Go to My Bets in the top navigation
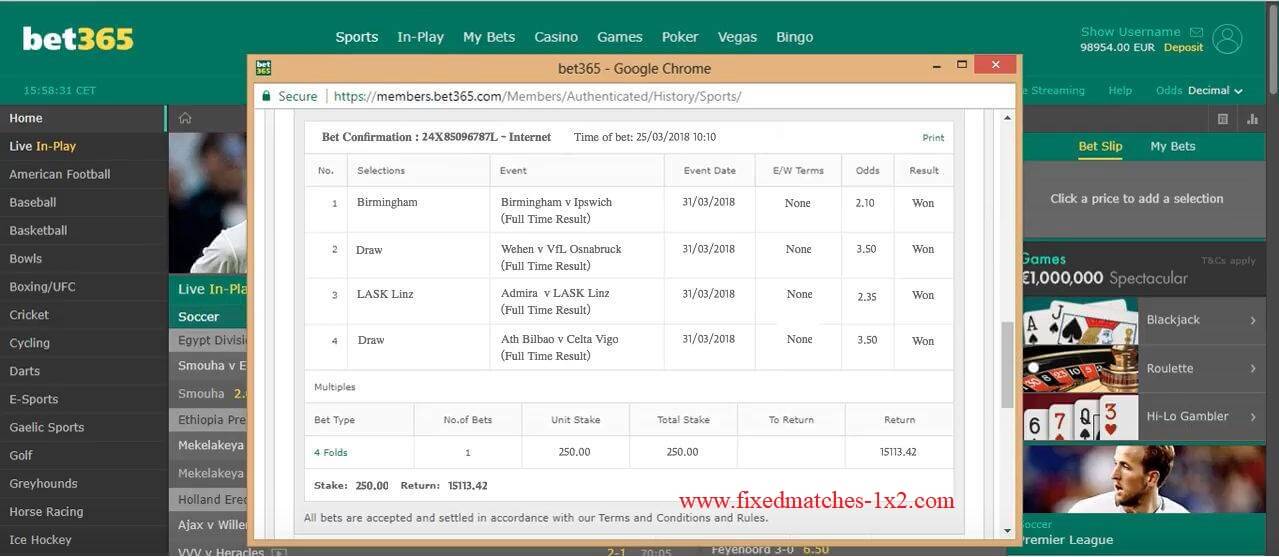 tap(489, 37)
